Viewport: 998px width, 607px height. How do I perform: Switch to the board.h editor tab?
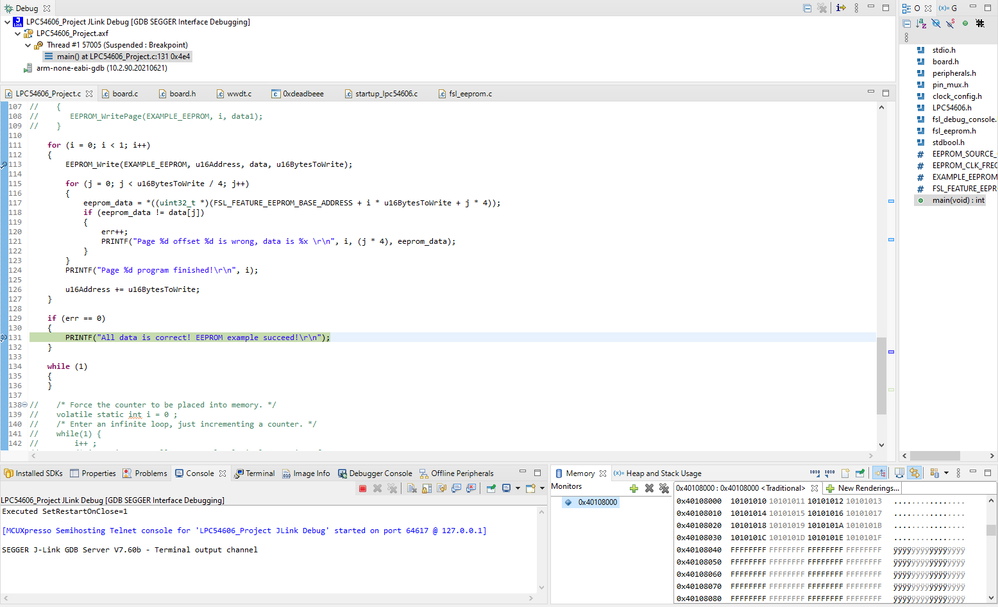(x=177, y=94)
